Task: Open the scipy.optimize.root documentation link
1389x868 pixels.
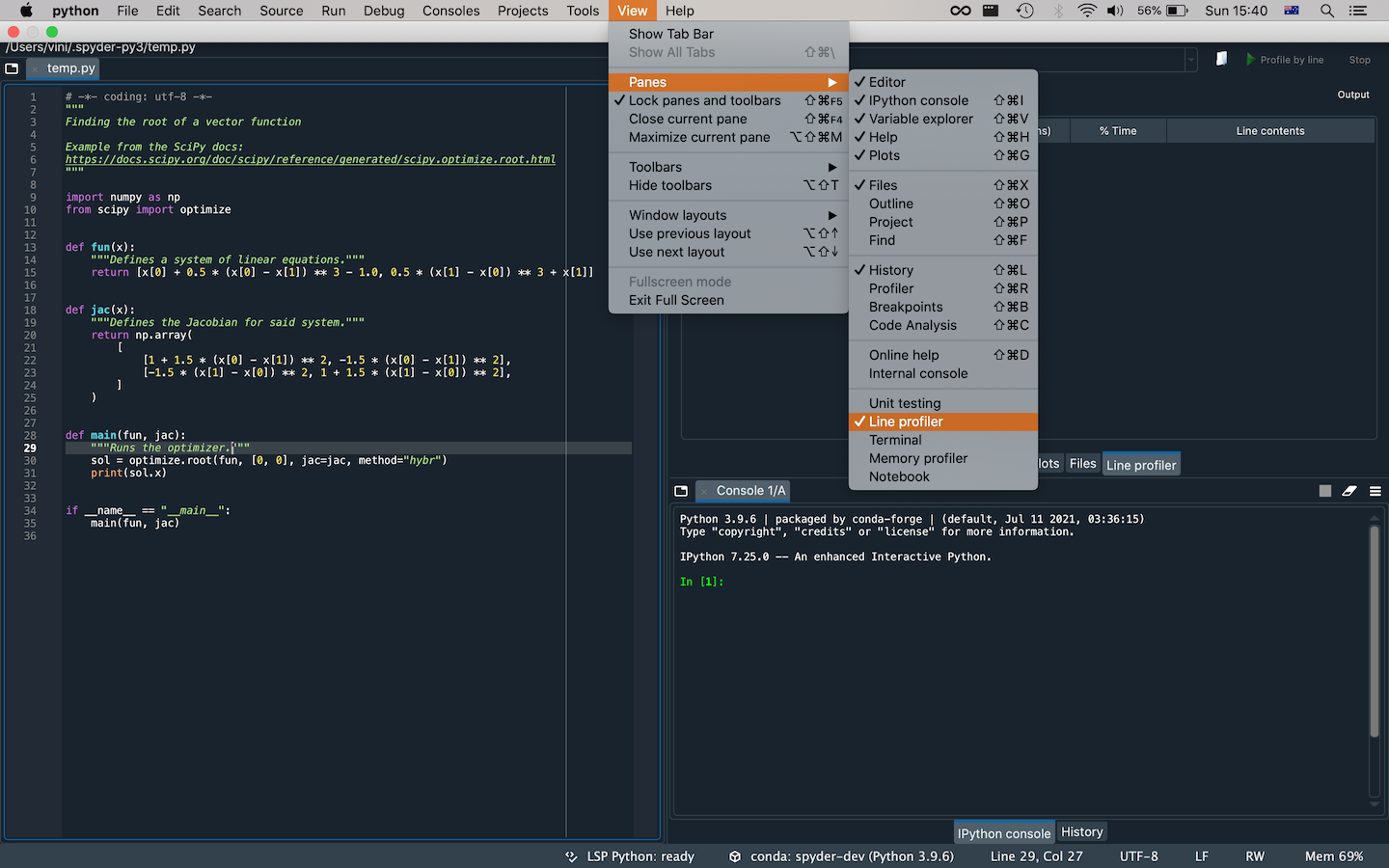Action: click(x=309, y=159)
